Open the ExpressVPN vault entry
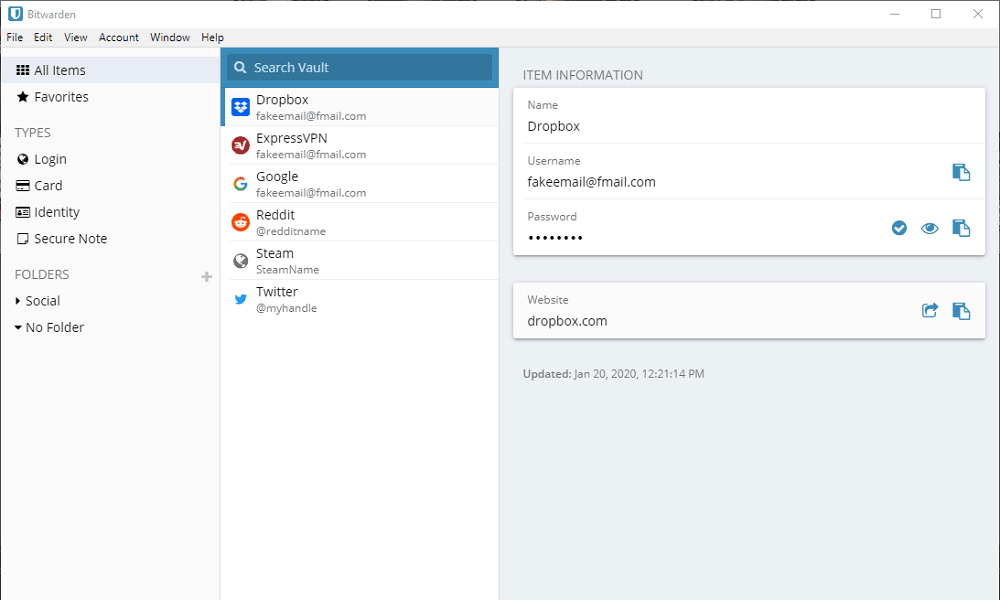 pos(360,145)
